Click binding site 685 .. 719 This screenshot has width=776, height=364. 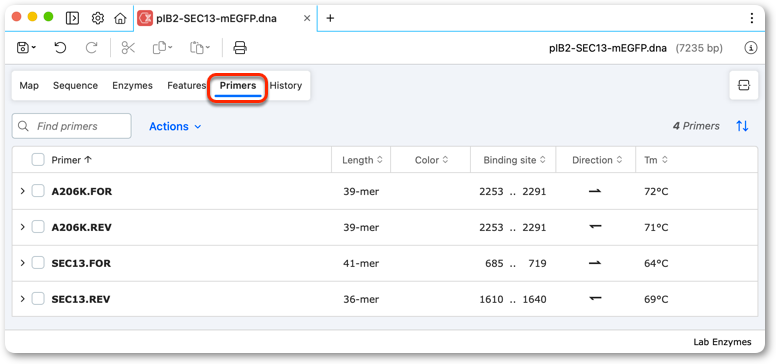click(x=516, y=263)
